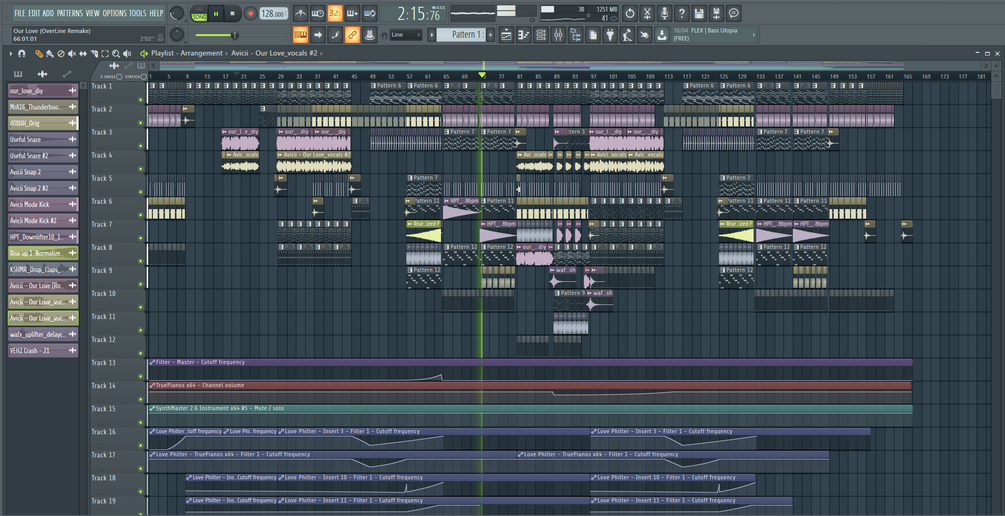Open playlist options menu arrow

click(x=11, y=54)
